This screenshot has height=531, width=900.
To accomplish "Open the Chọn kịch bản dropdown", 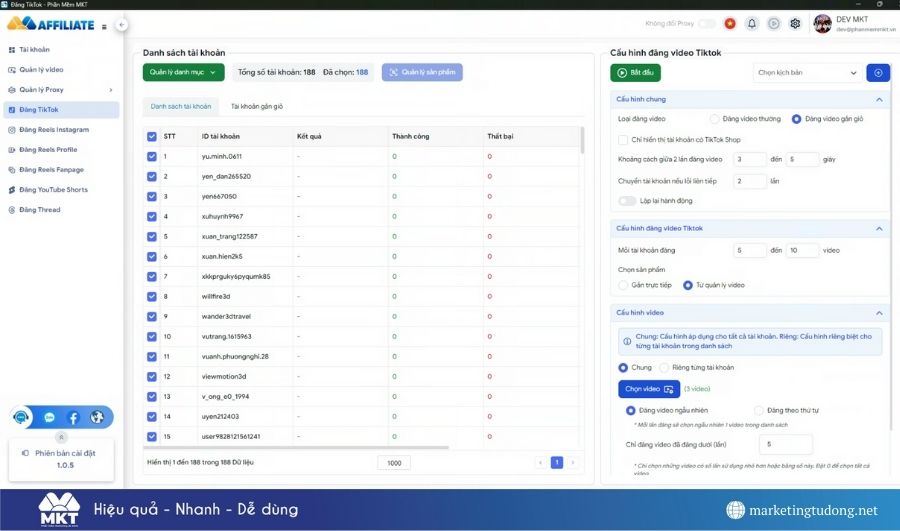I will click(x=807, y=73).
